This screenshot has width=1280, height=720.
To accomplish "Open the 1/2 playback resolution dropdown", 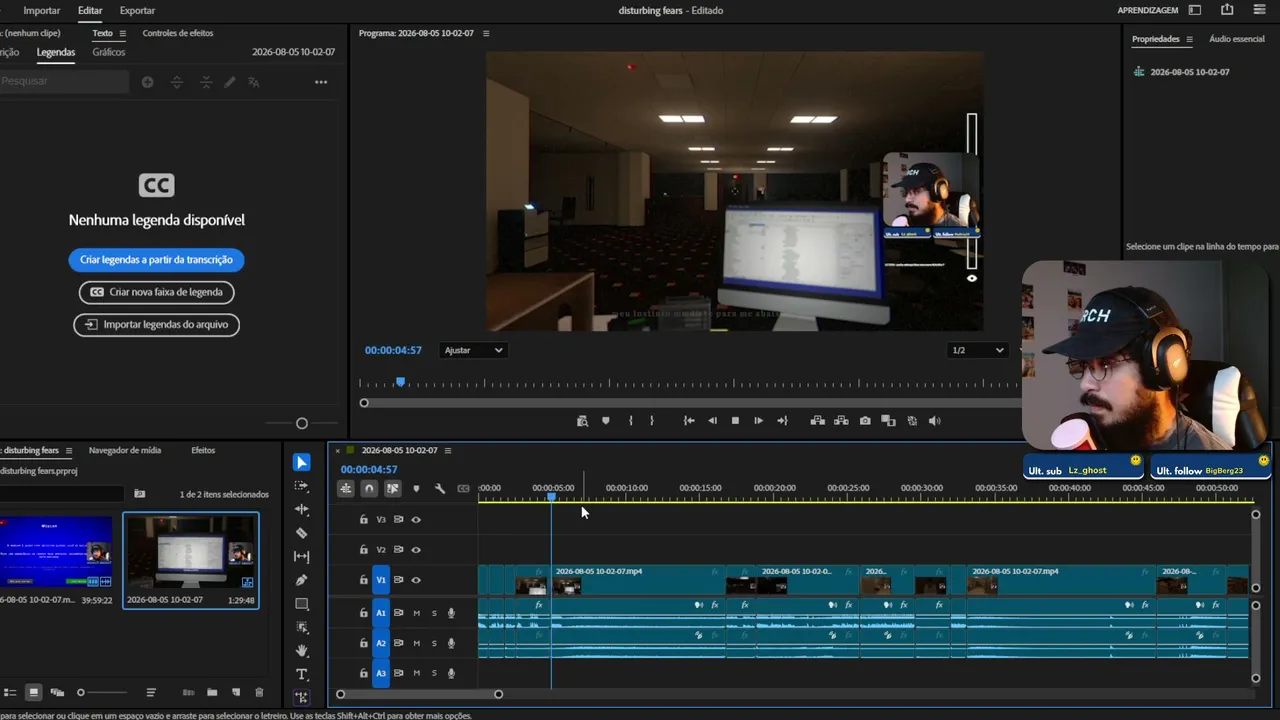I will click(978, 350).
